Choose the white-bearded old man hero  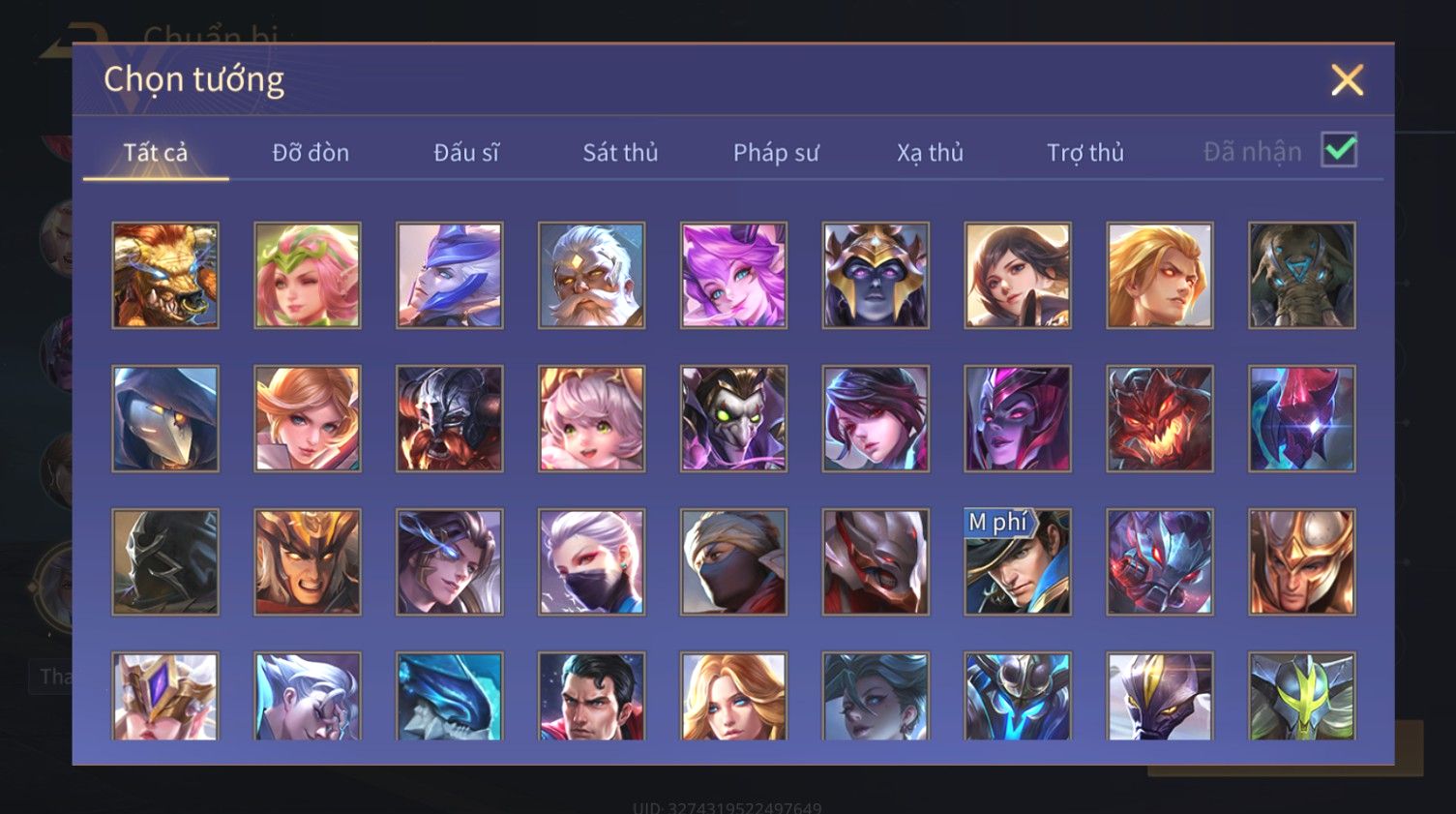tap(591, 276)
